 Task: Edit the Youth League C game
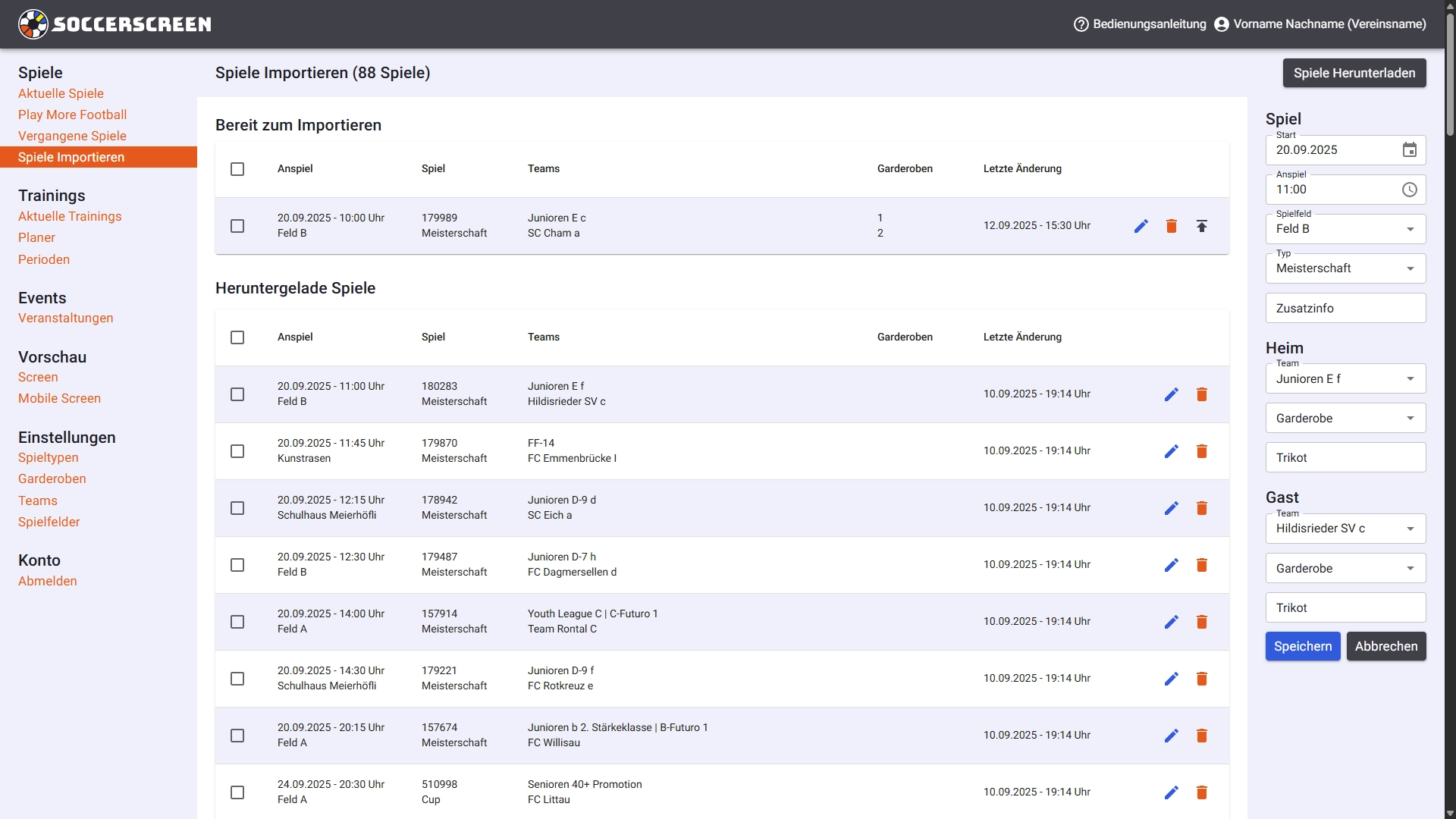click(1172, 622)
